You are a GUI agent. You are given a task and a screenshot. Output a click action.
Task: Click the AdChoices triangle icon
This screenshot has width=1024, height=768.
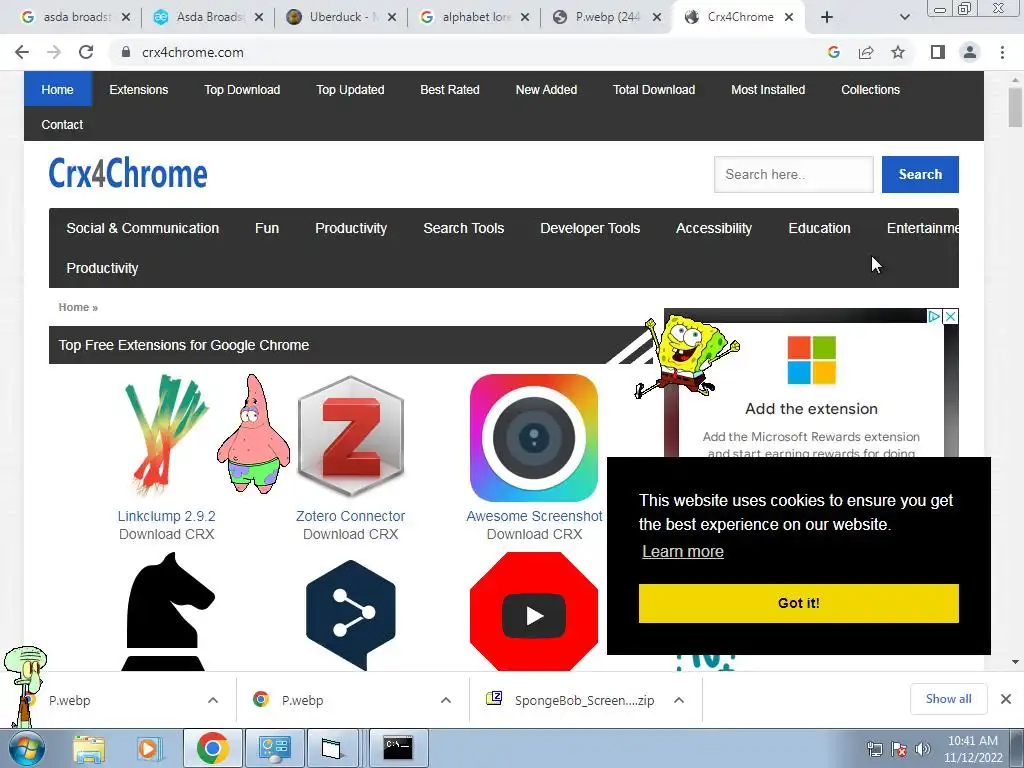point(935,316)
